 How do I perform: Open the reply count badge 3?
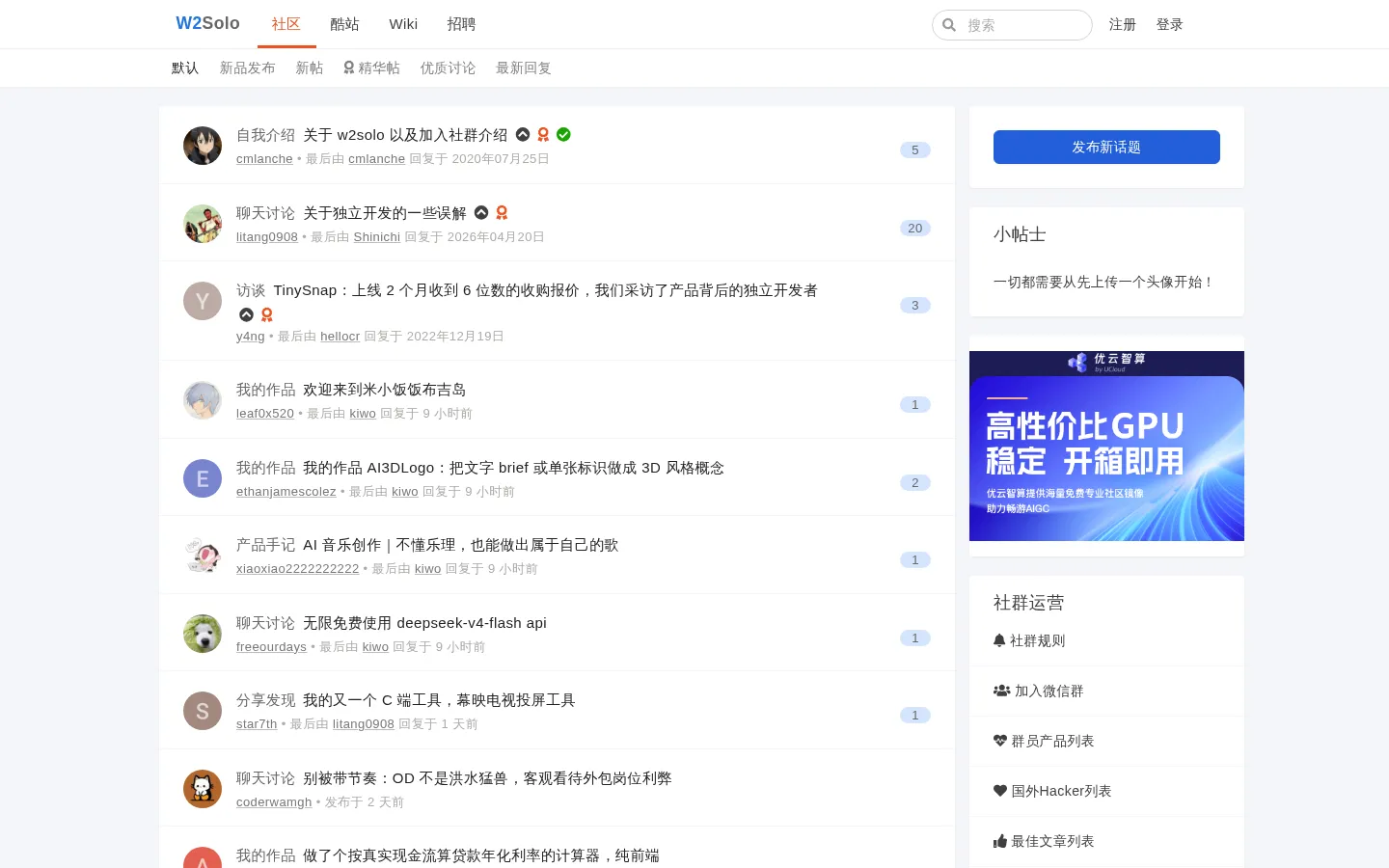(915, 306)
